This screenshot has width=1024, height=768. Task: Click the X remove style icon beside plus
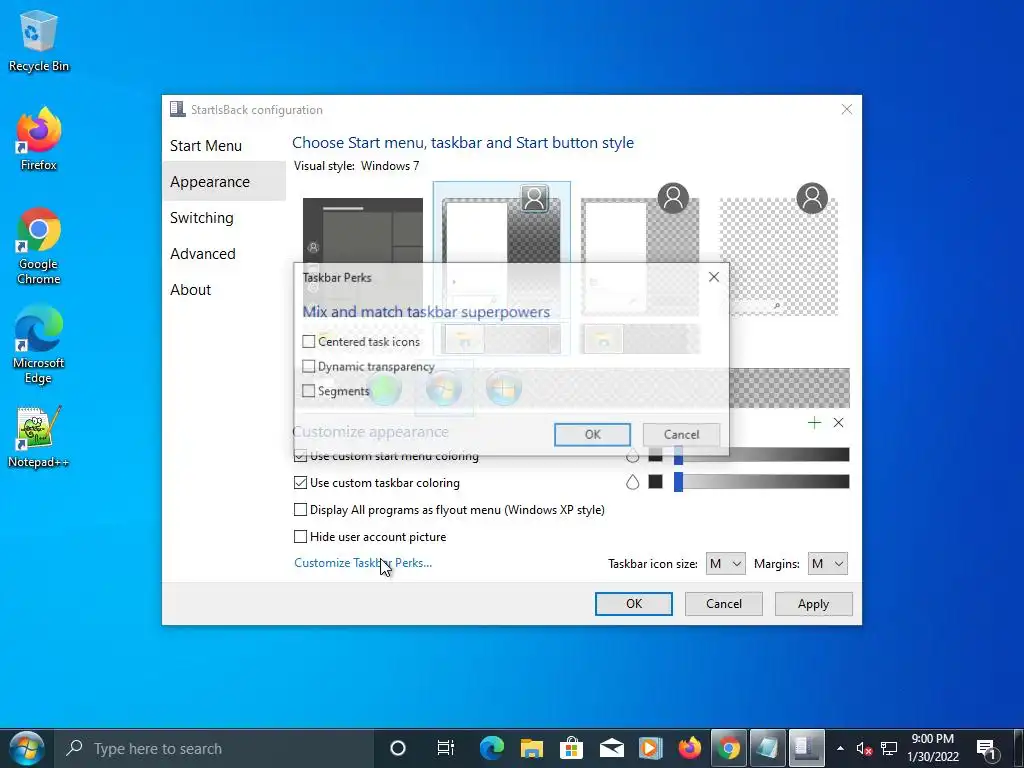[839, 423]
